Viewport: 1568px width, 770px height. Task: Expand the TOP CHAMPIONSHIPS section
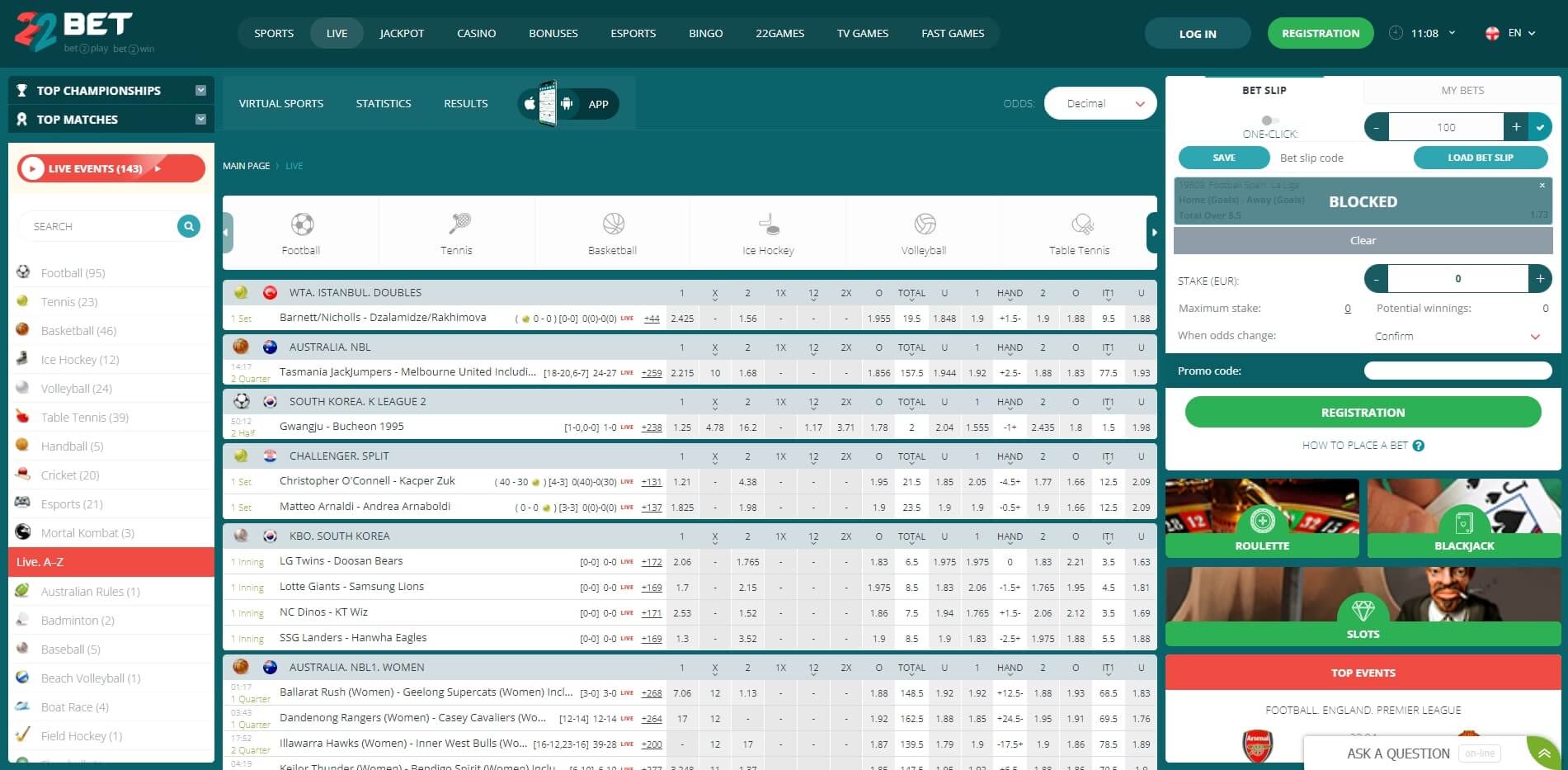point(200,90)
